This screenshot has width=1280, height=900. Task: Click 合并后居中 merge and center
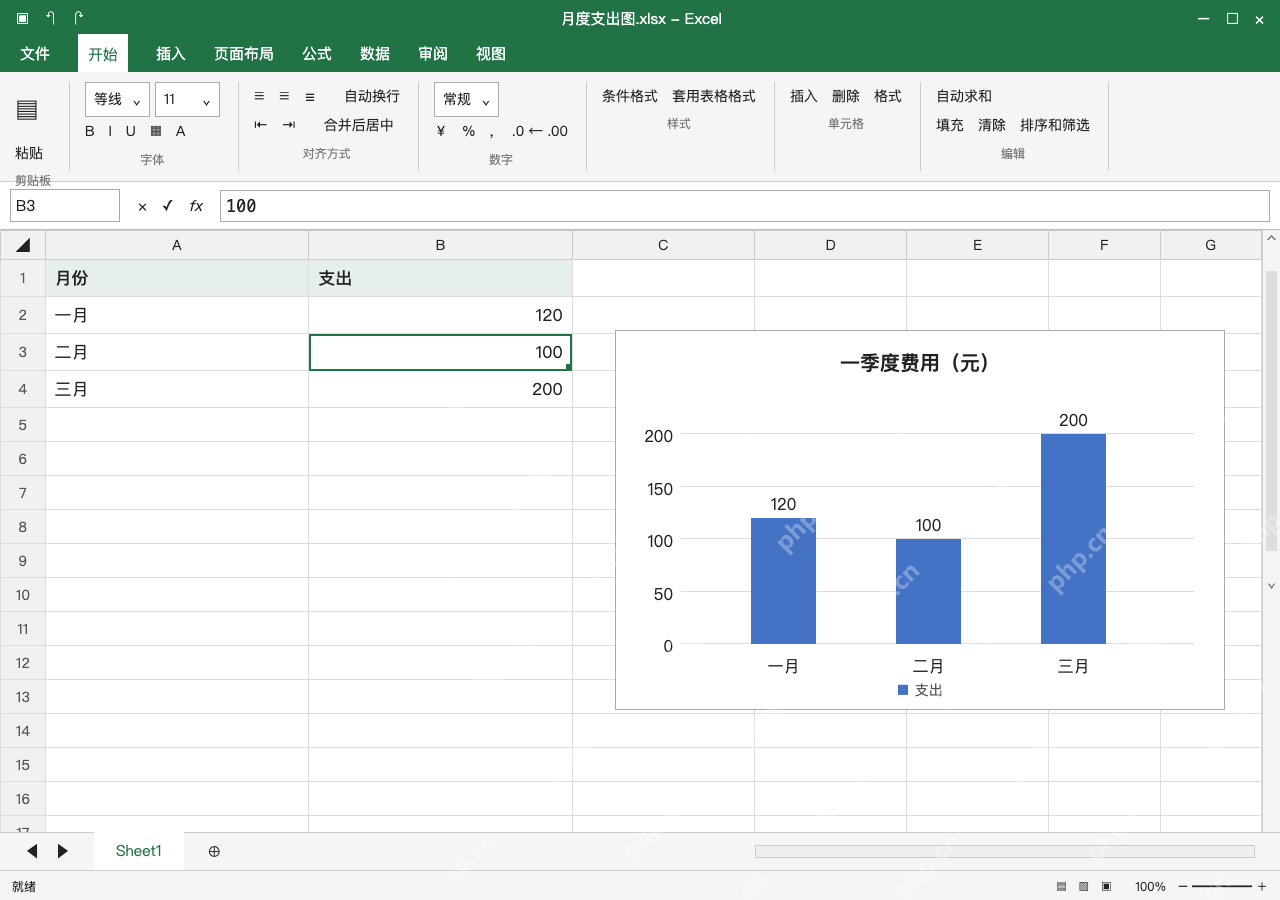(359, 125)
